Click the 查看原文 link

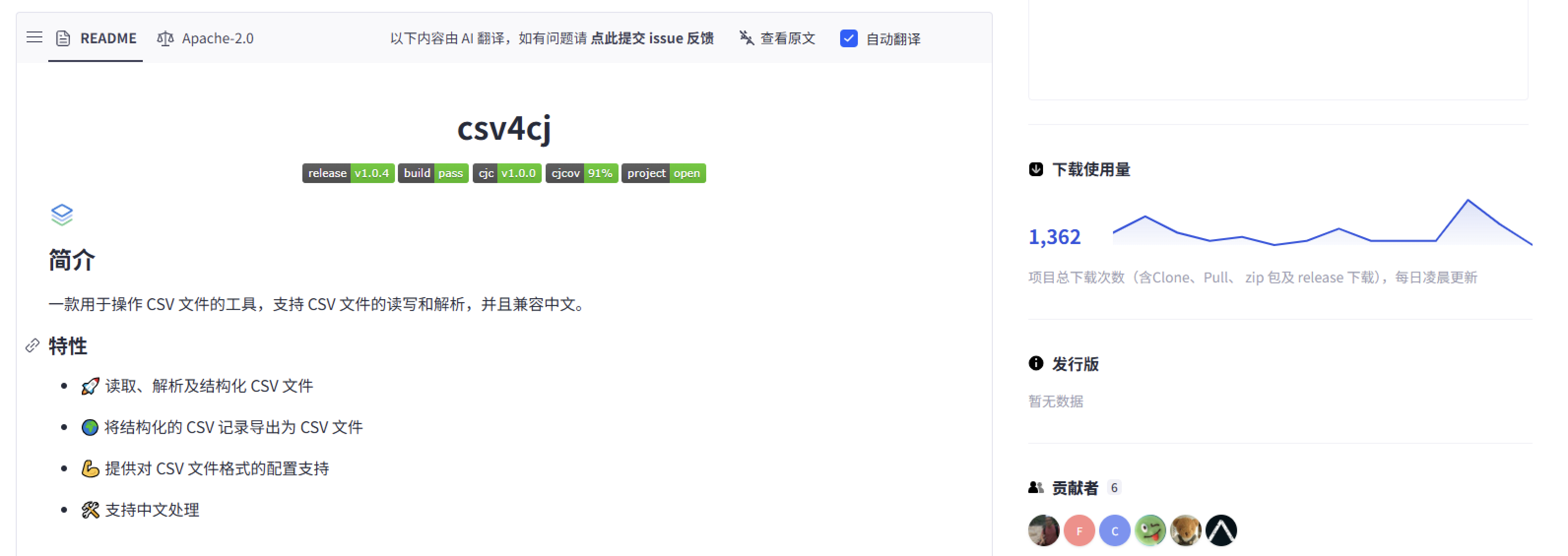click(788, 38)
